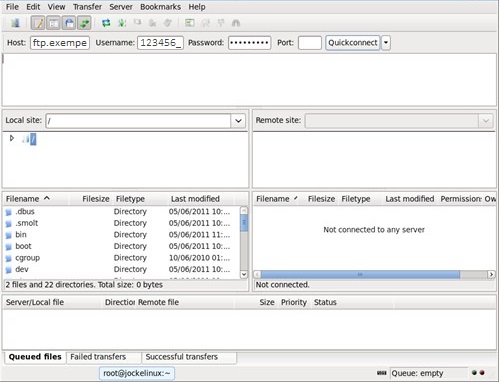The height and width of the screenshot is (382, 499).
Task: Expand the root folder tree node
Action: click(12, 138)
